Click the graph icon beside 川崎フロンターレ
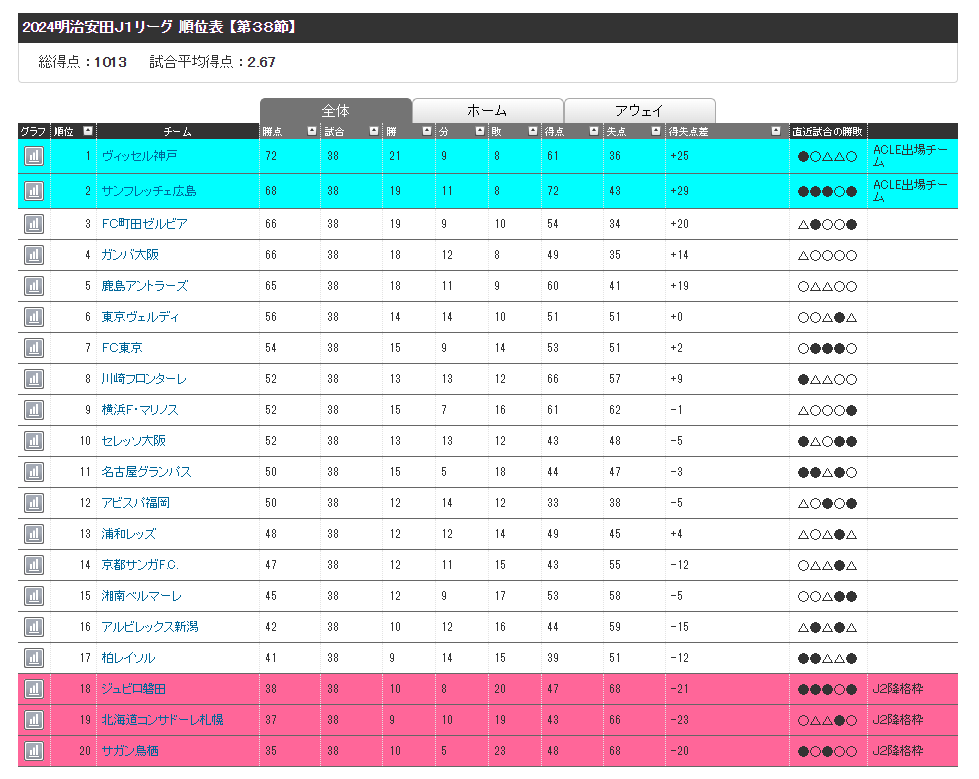979x779 pixels. 34,379
